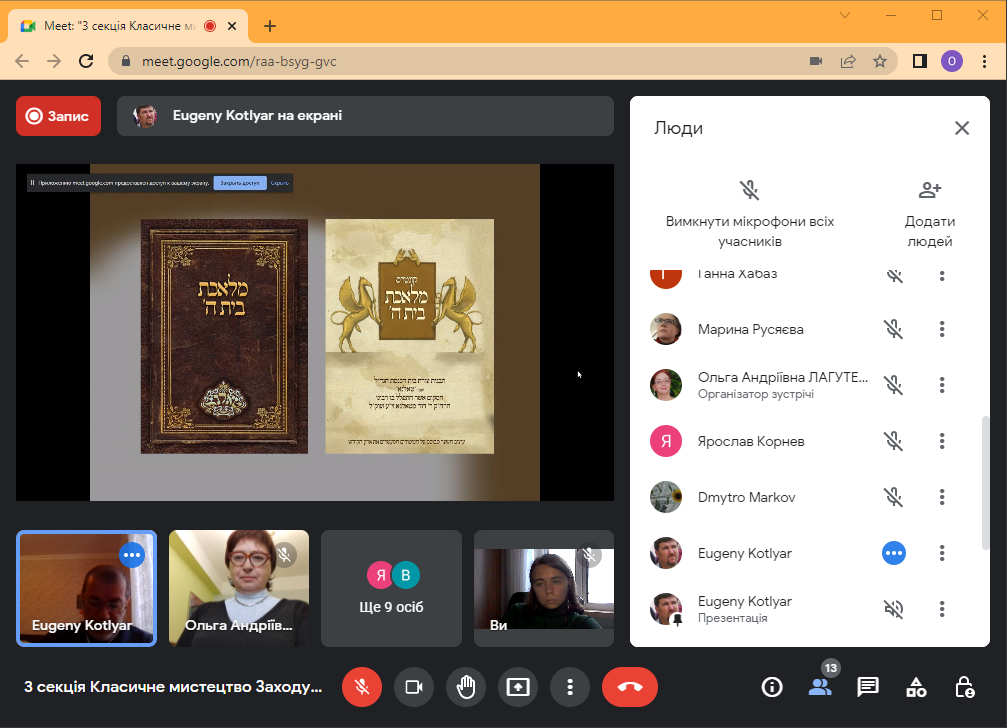Click the Eugeny Kotlyar на екрані banner
This screenshot has height=728, width=1007.
[x=365, y=116]
